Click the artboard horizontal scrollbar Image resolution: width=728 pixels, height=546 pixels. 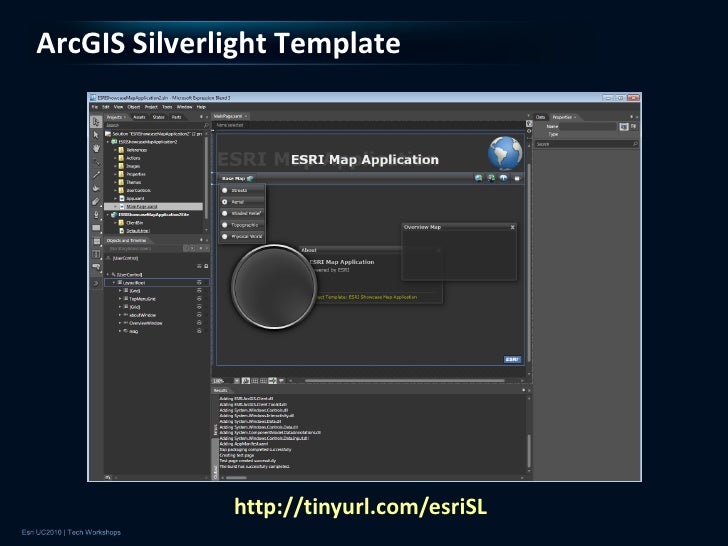[404, 381]
